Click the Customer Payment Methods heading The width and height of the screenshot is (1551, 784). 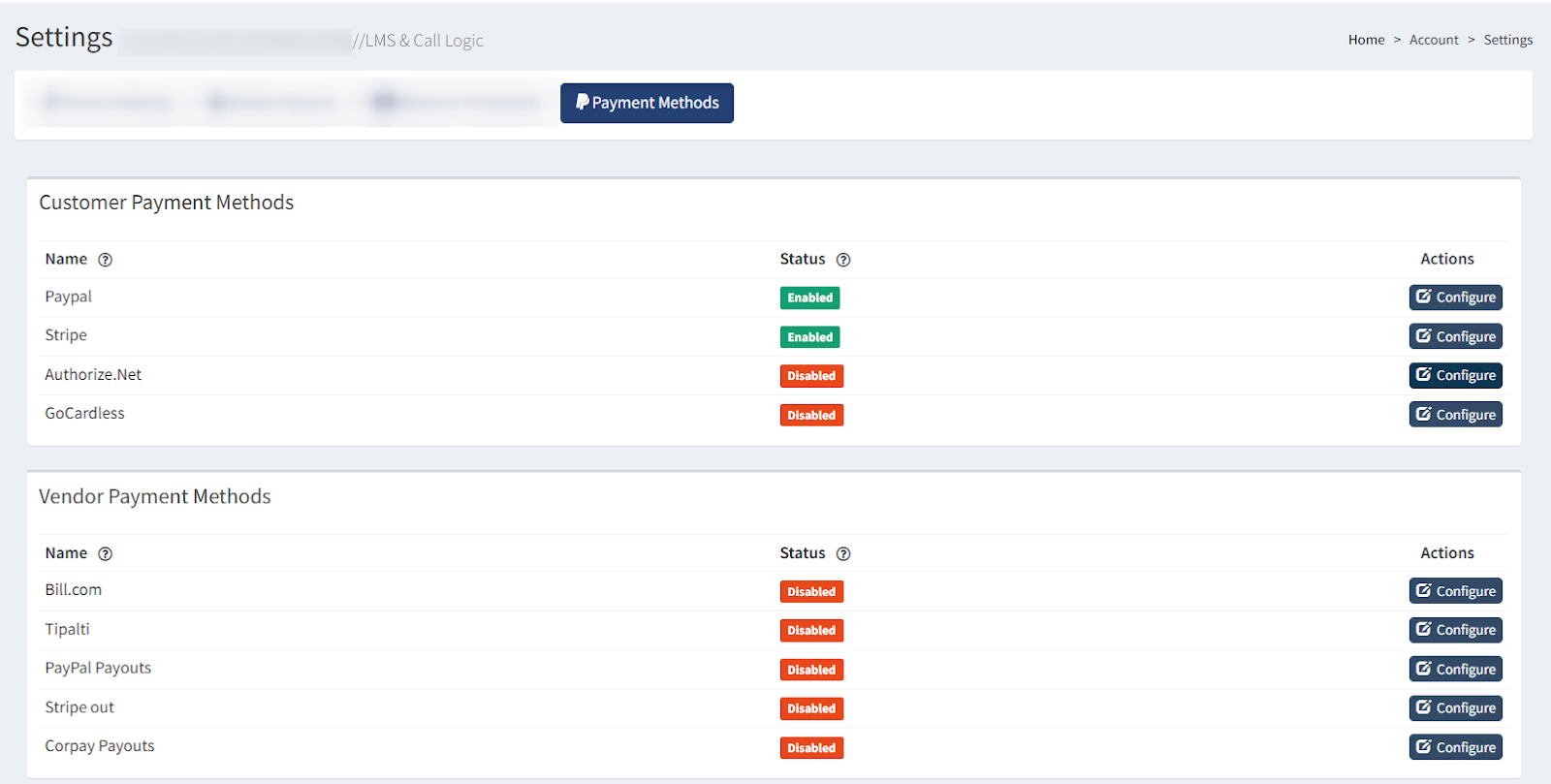pos(166,203)
